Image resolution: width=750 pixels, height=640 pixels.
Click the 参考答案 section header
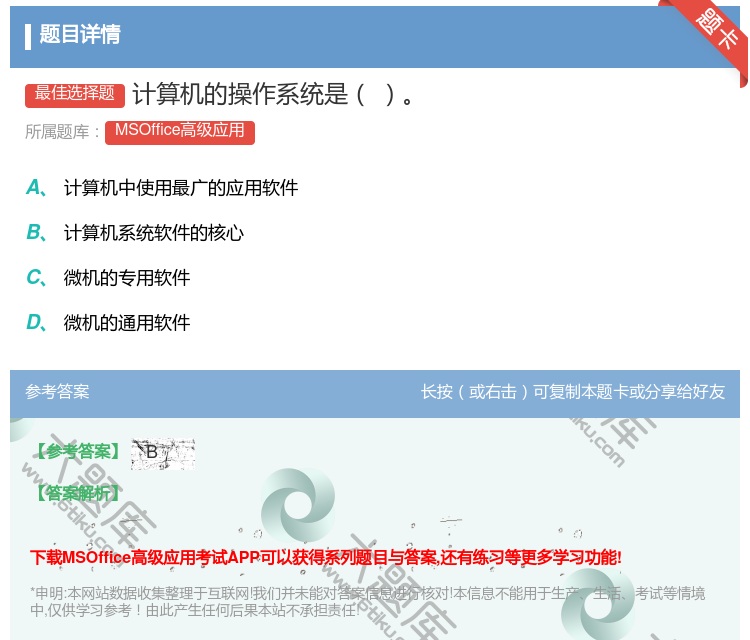click(57, 392)
